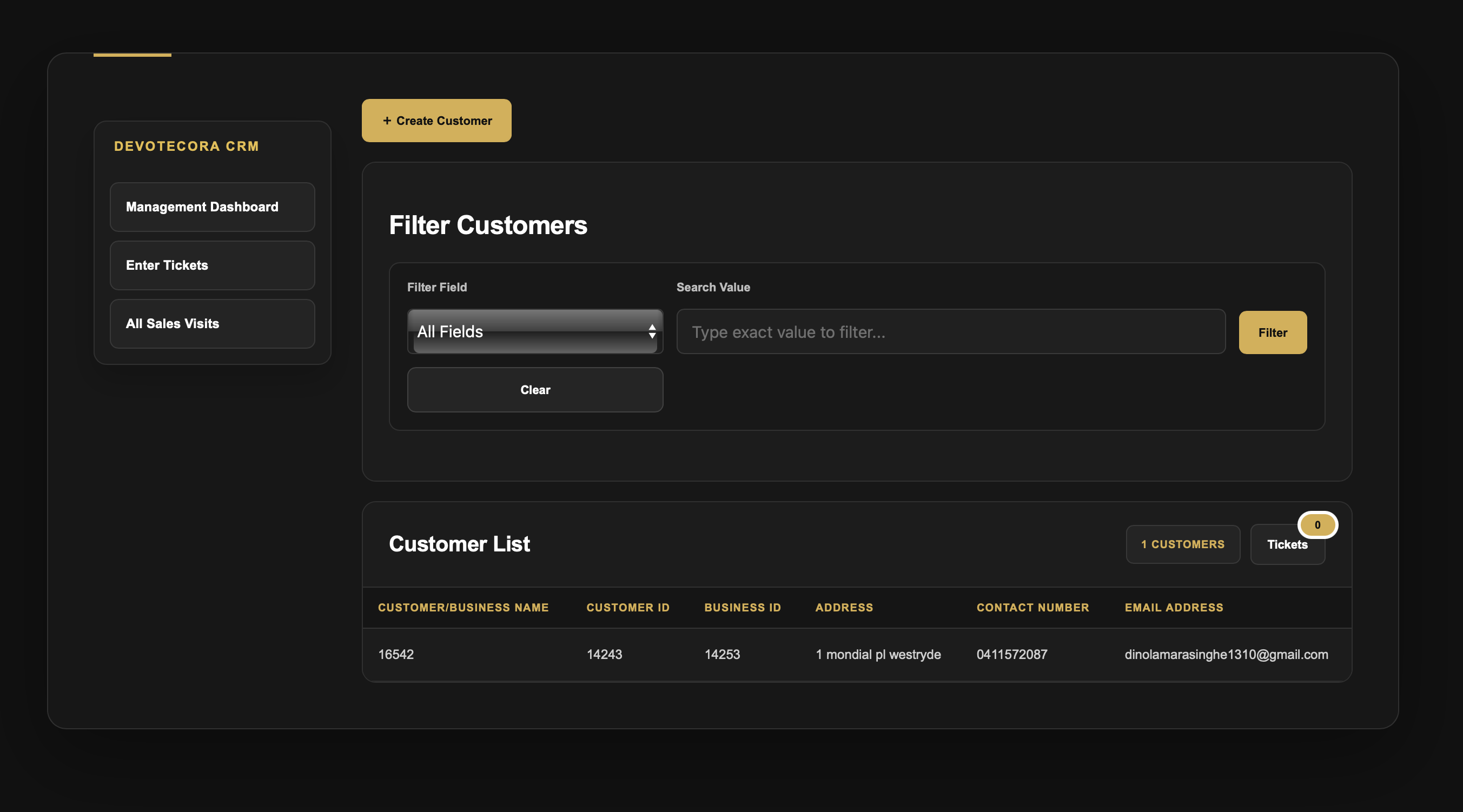Click the ticket count badge showing 0
Image resolution: width=1463 pixels, height=812 pixels.
(x=1317, y=525)
